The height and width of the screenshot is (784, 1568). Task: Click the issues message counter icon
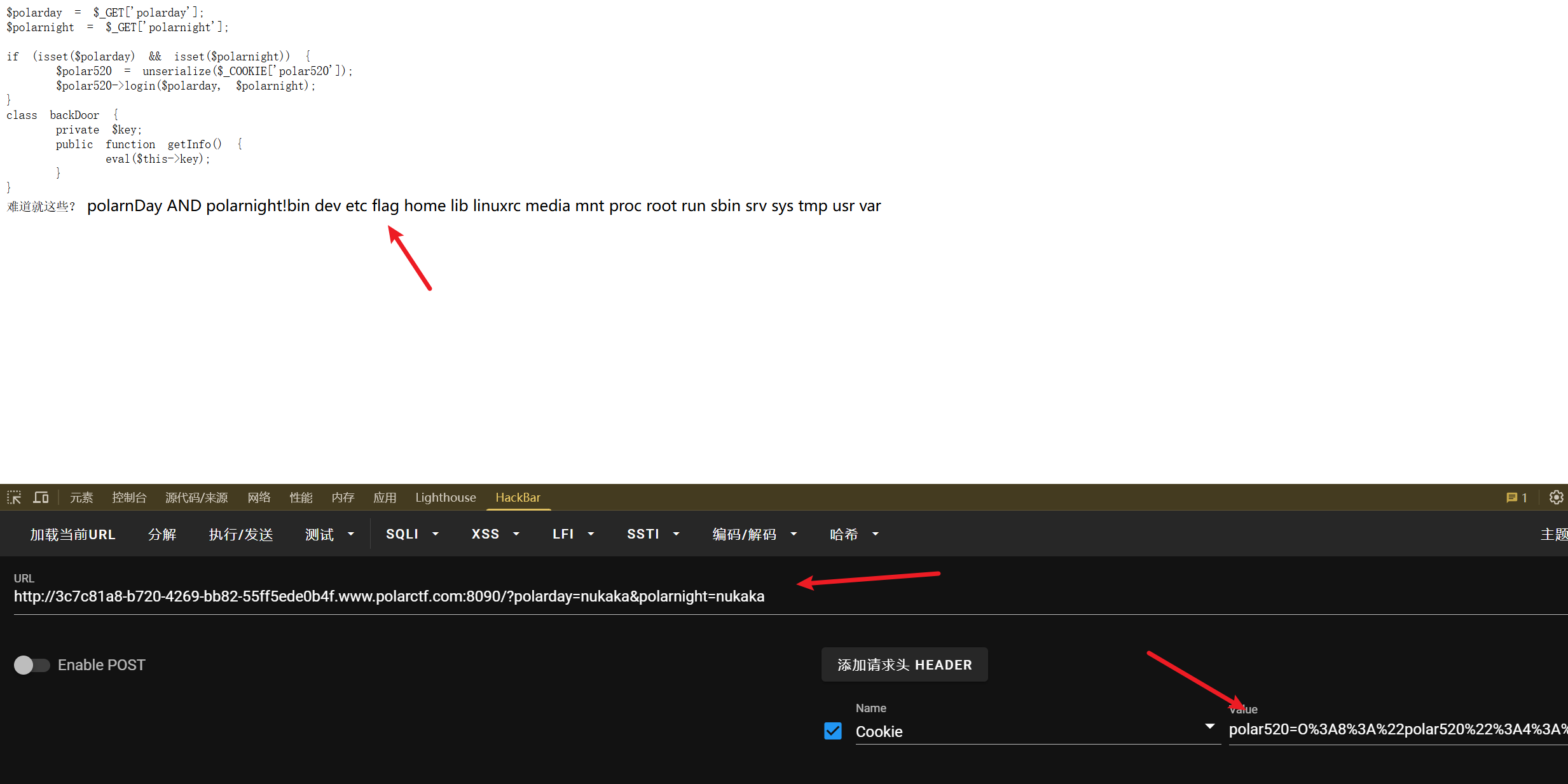[x=1516, y=497]
